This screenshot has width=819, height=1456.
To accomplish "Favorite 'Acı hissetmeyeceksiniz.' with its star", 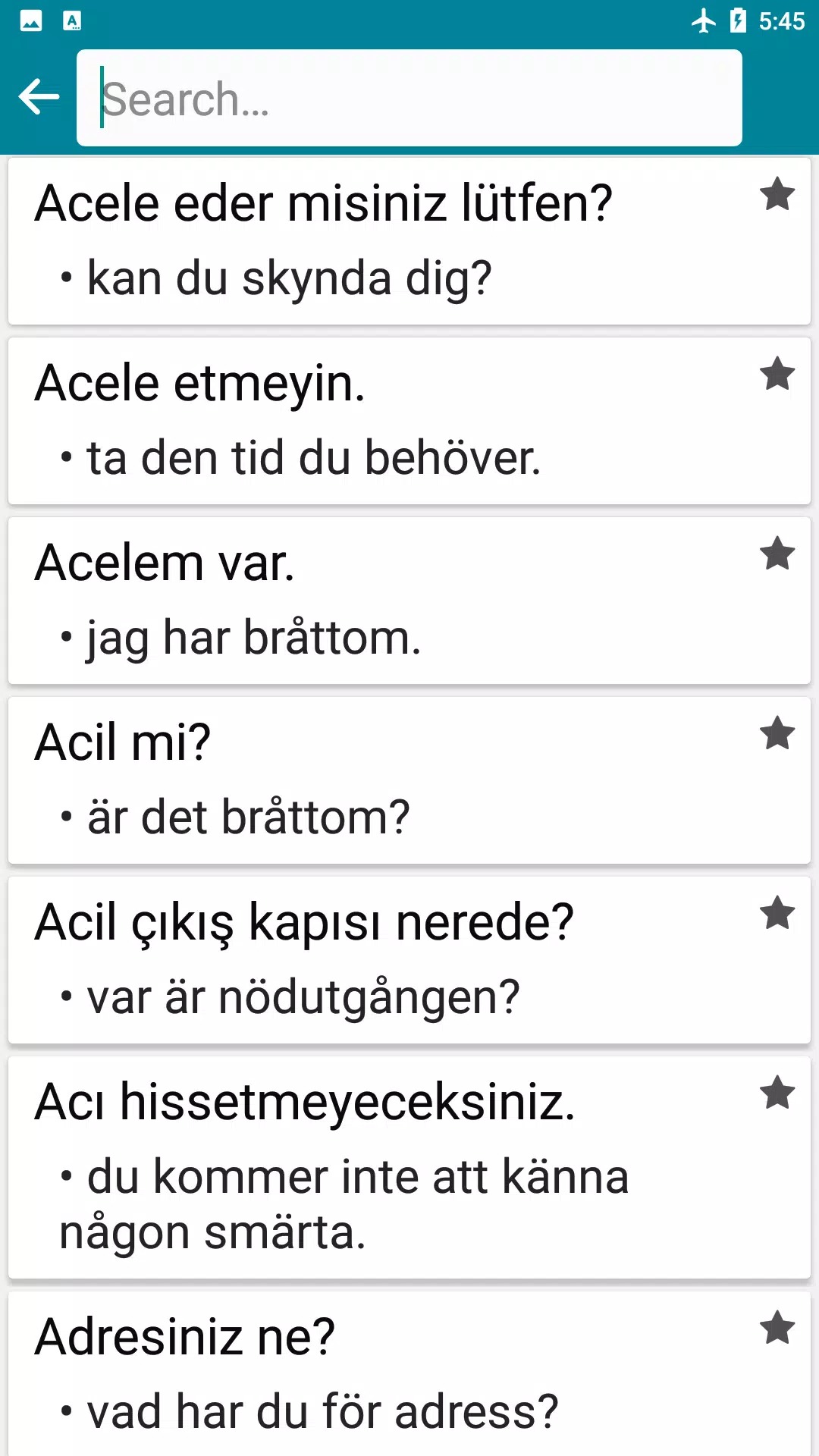I will 777,1094.
